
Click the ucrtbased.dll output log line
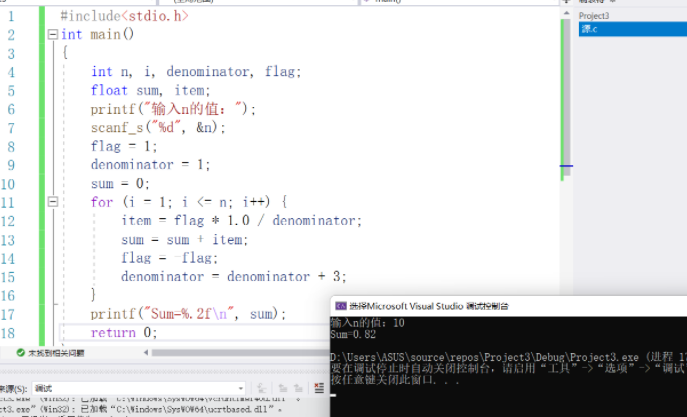click(x=140, y=410)
